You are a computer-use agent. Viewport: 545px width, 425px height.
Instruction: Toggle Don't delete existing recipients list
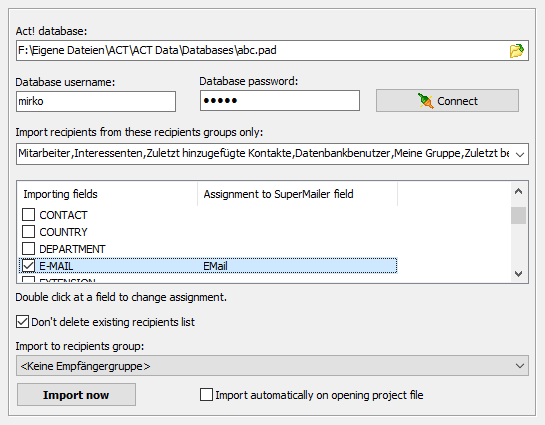(x=22, y=322)
